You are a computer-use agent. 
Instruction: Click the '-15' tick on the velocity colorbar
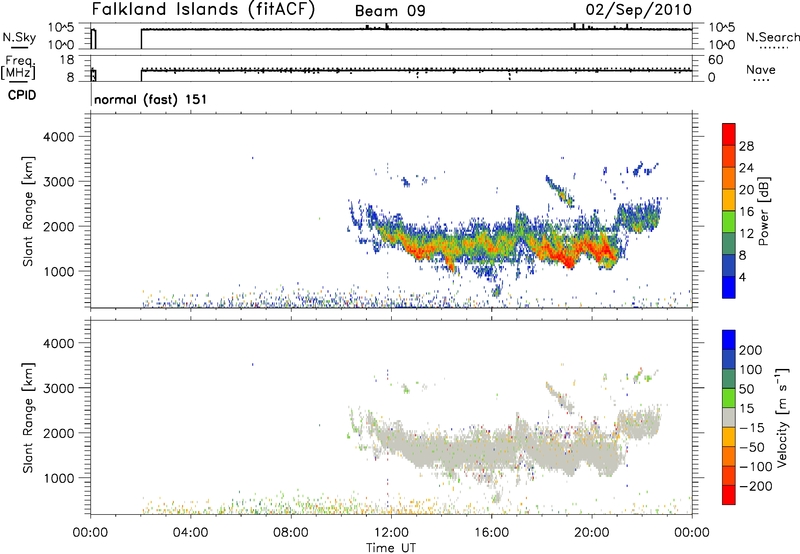click(752, 427)
